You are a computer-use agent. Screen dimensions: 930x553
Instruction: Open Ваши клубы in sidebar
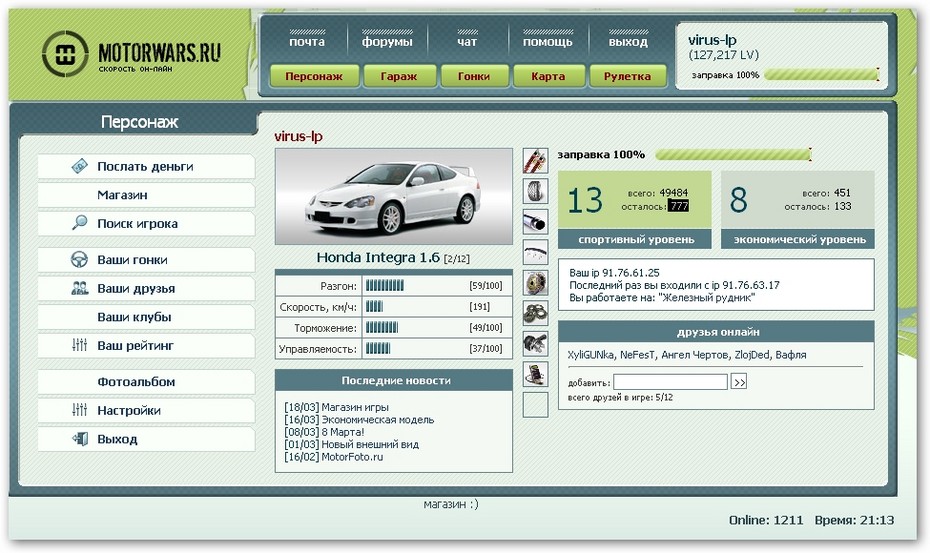pos(146,317)
